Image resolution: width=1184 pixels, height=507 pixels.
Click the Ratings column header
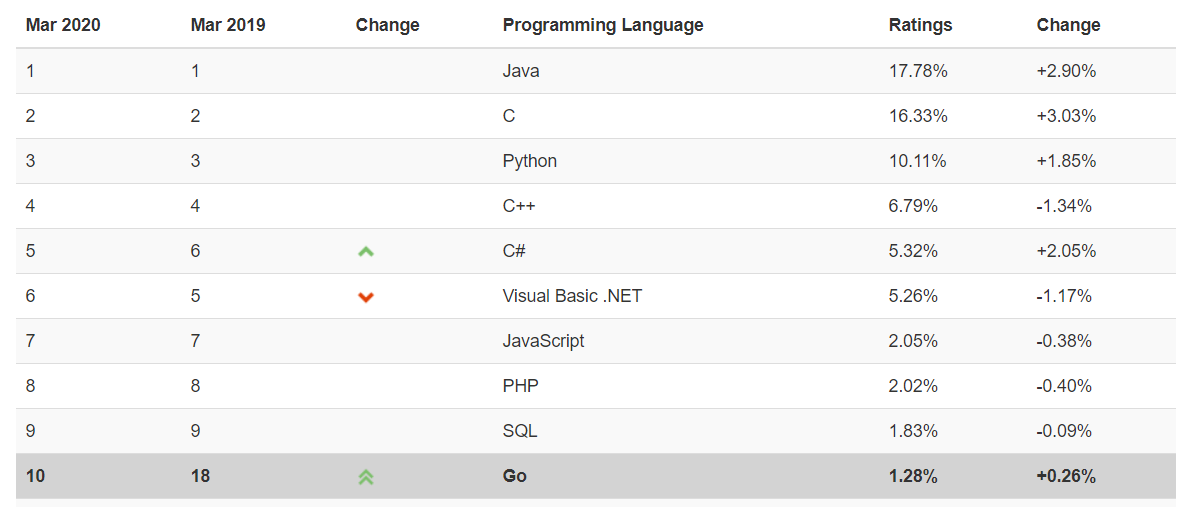pyautogui.click(x=920, y=25)
